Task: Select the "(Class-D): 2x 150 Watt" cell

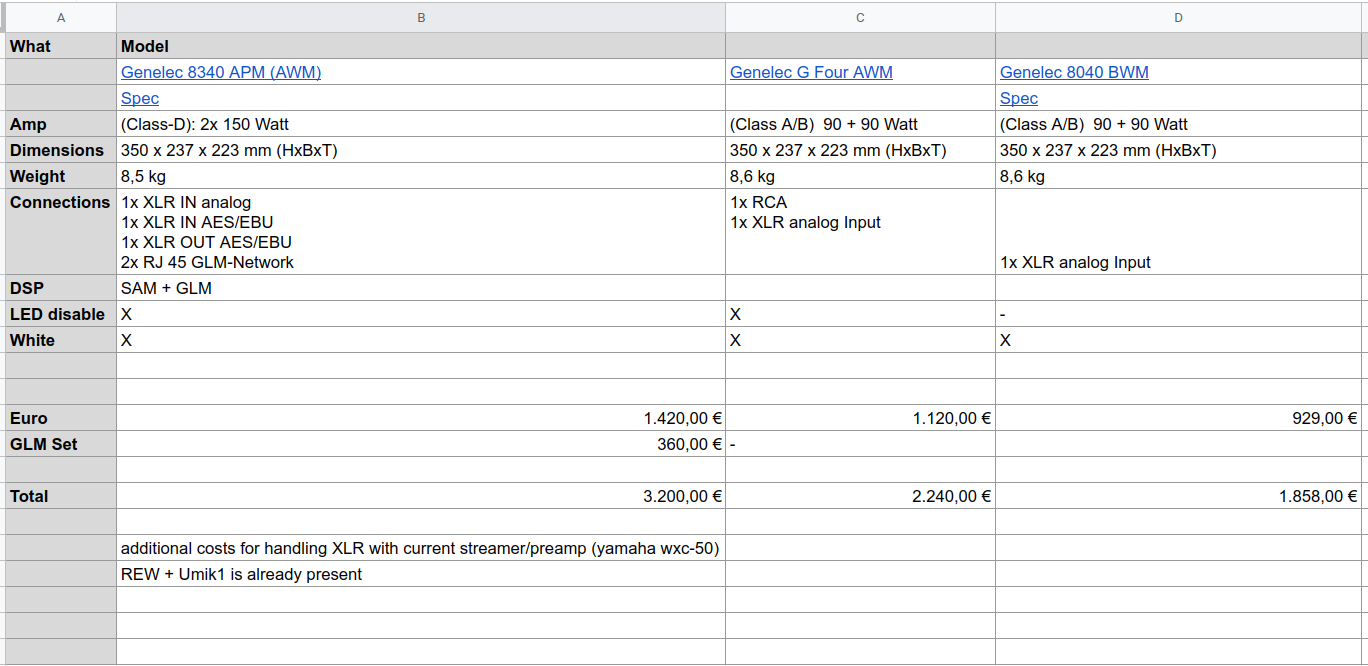Action: (421, 124)
